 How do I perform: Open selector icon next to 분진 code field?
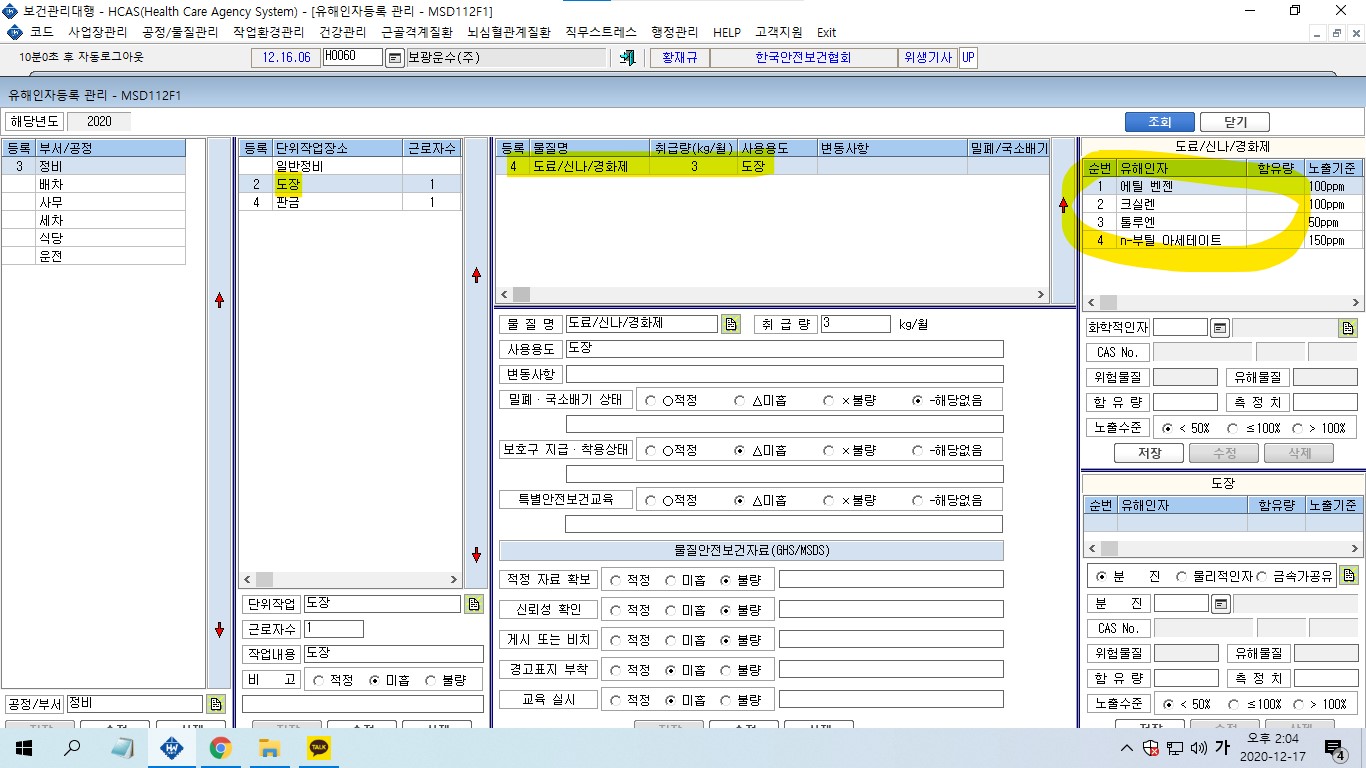point(1221,604)
